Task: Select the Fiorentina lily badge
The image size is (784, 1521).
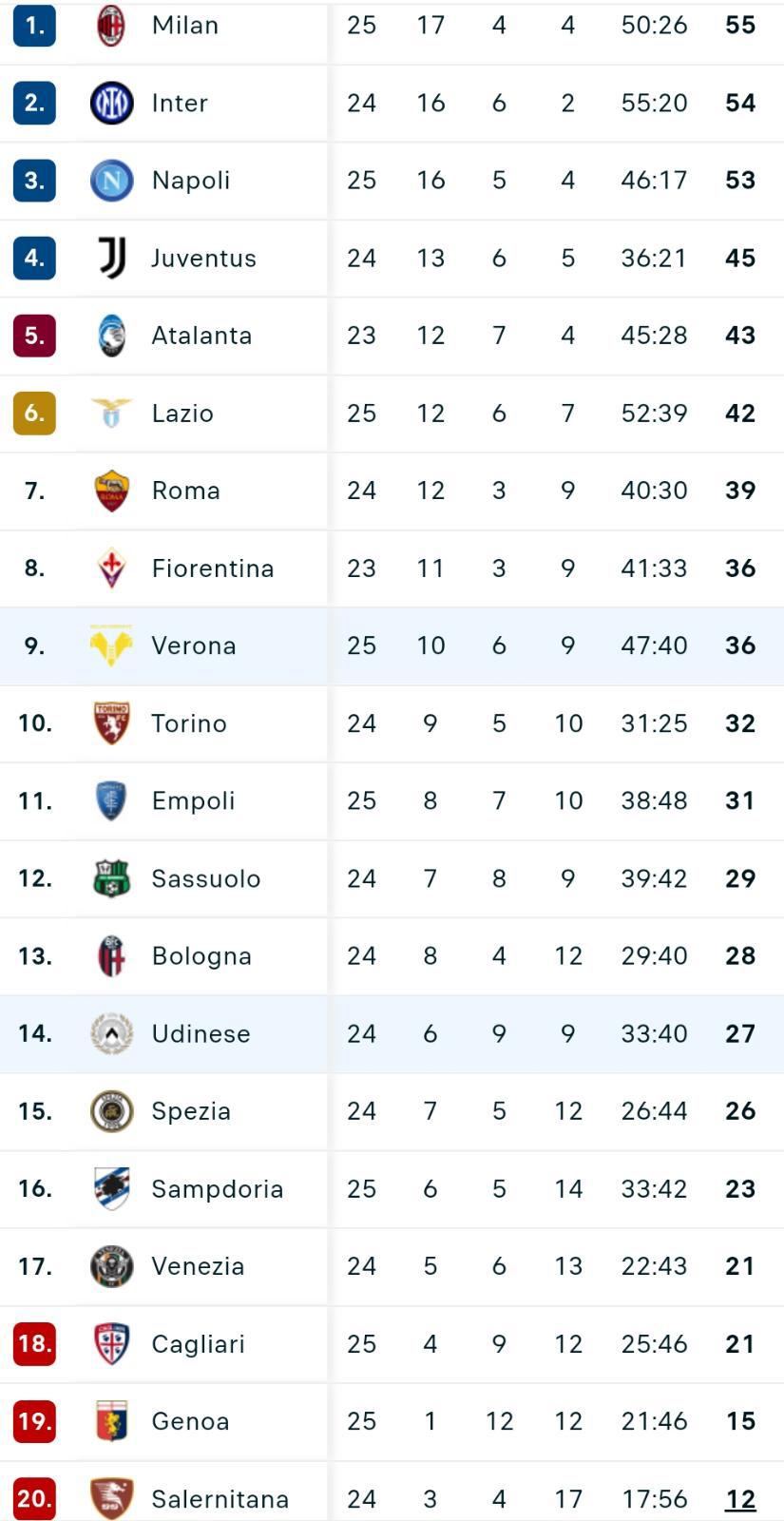Action: tap(111, 568)
